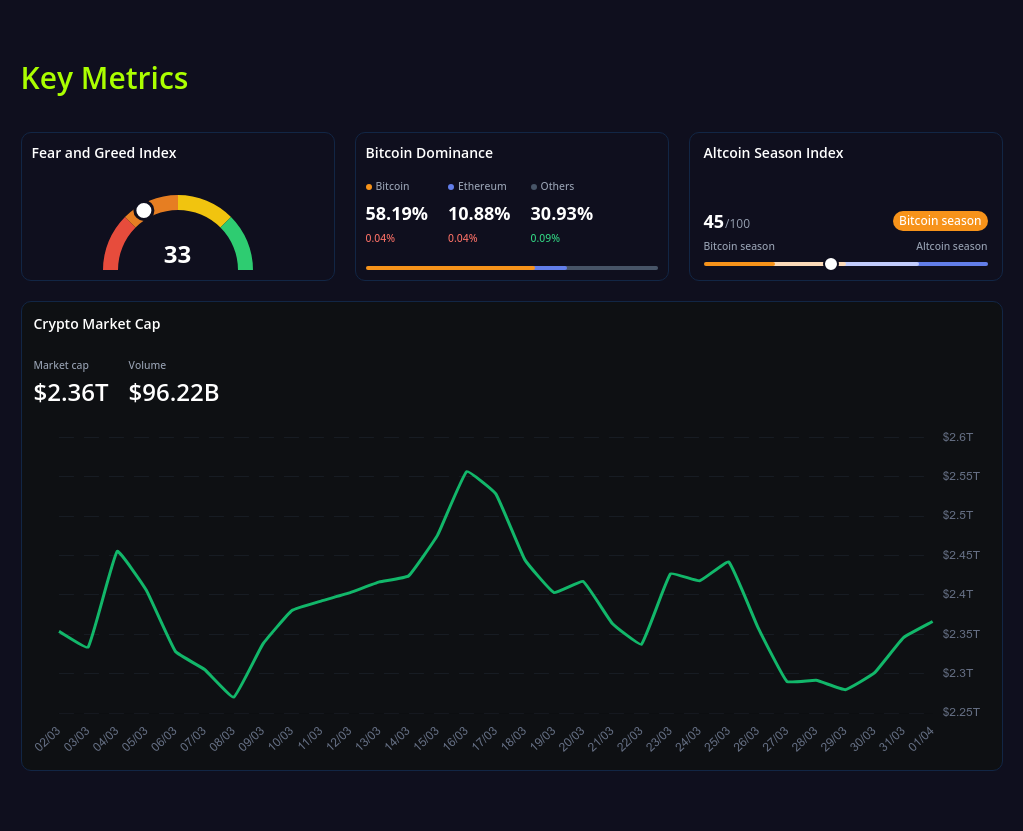Expand the Bitcoin Dominance card
This screenshot has height=831, width=1023.
(429, 152)
